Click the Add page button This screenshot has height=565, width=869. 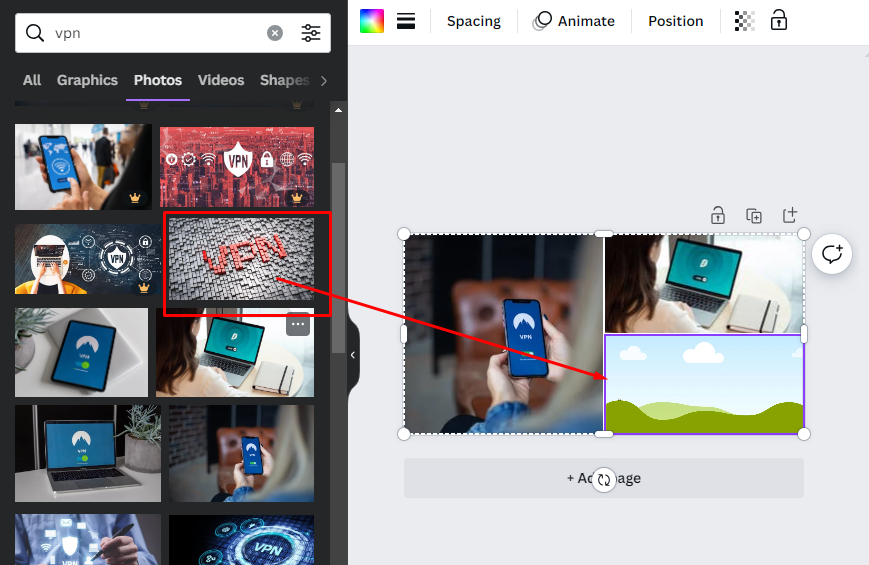point(604,478)
